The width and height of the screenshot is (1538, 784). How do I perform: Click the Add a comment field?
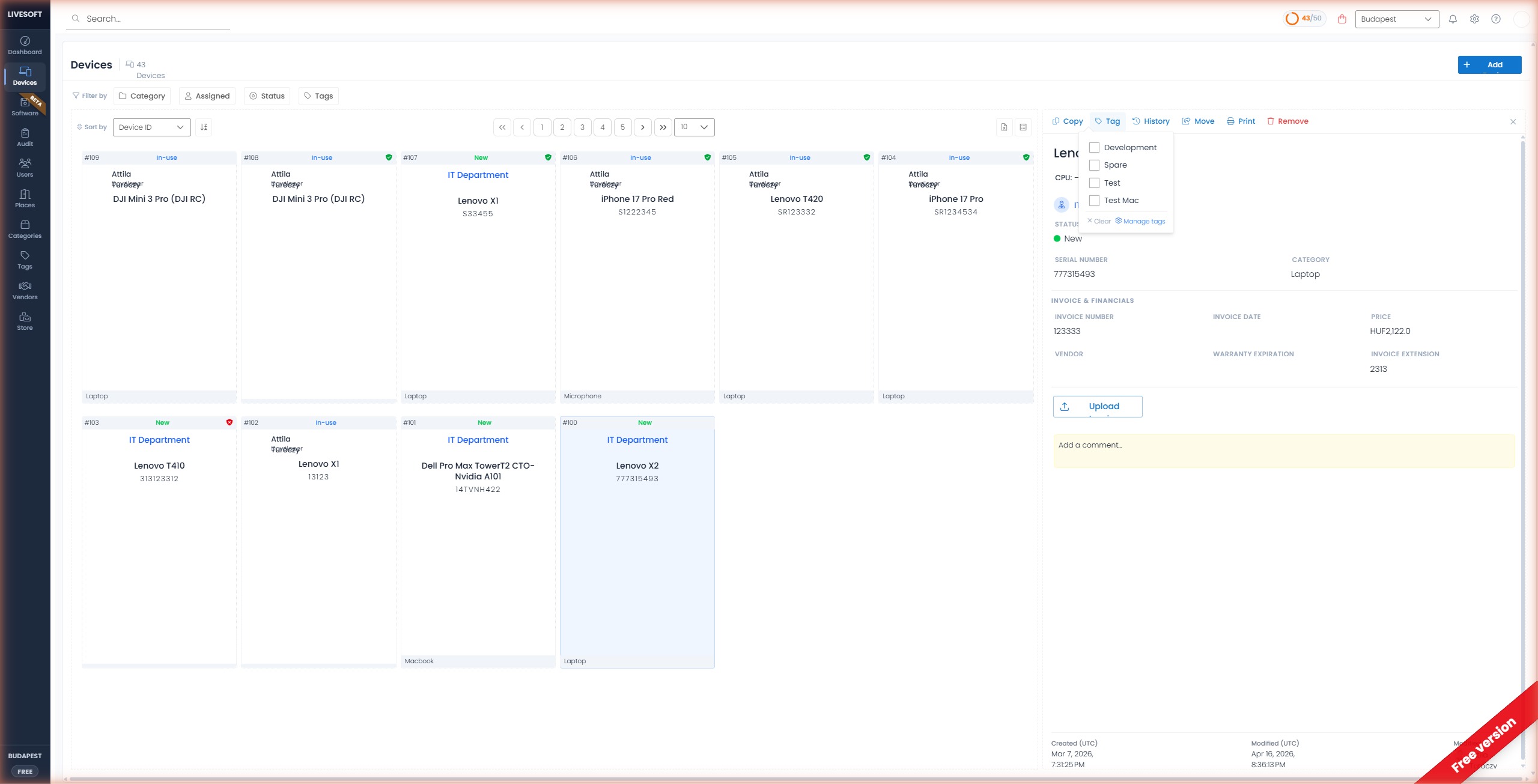tap(1284, 451)
